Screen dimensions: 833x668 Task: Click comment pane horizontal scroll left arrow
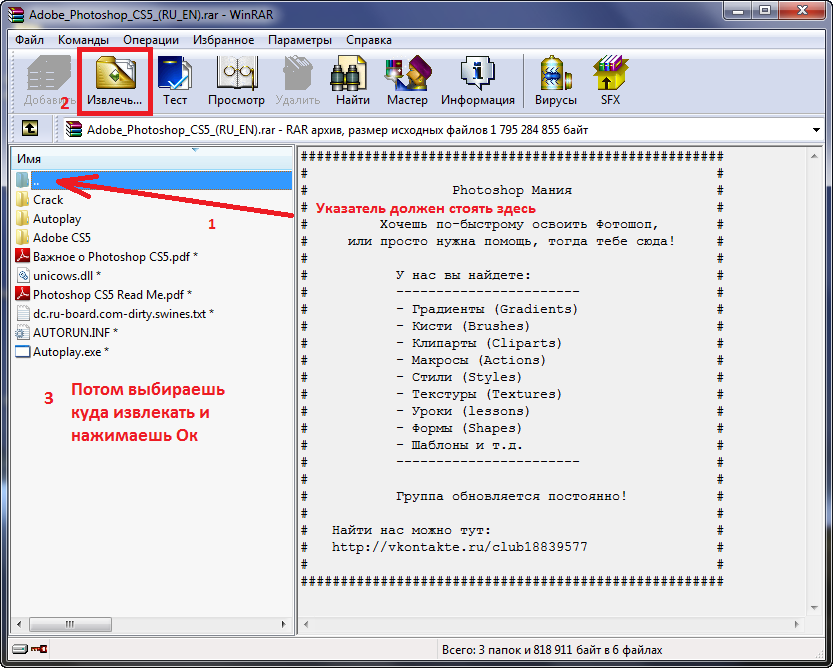[x=306, y=624]
